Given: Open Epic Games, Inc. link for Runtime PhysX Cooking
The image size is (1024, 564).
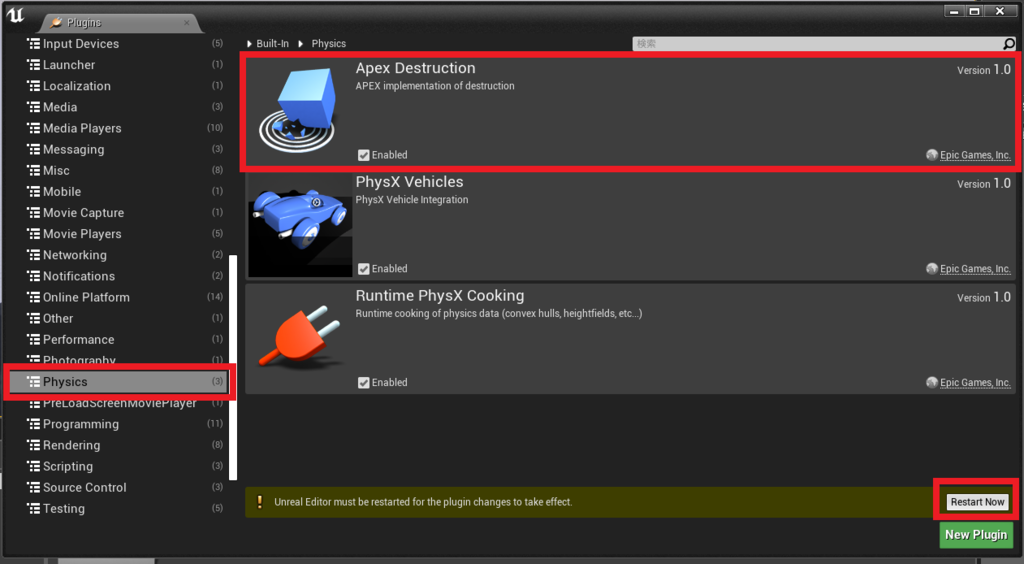Looking at the screenshot, I should coord(975,383).
